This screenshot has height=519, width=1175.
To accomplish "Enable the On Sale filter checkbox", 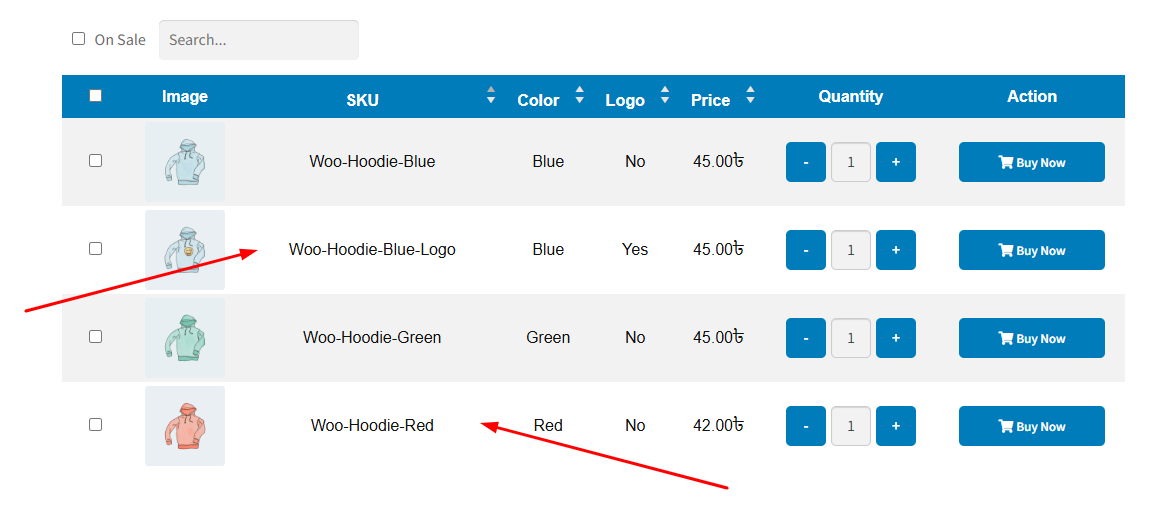I will coord(79,39).
